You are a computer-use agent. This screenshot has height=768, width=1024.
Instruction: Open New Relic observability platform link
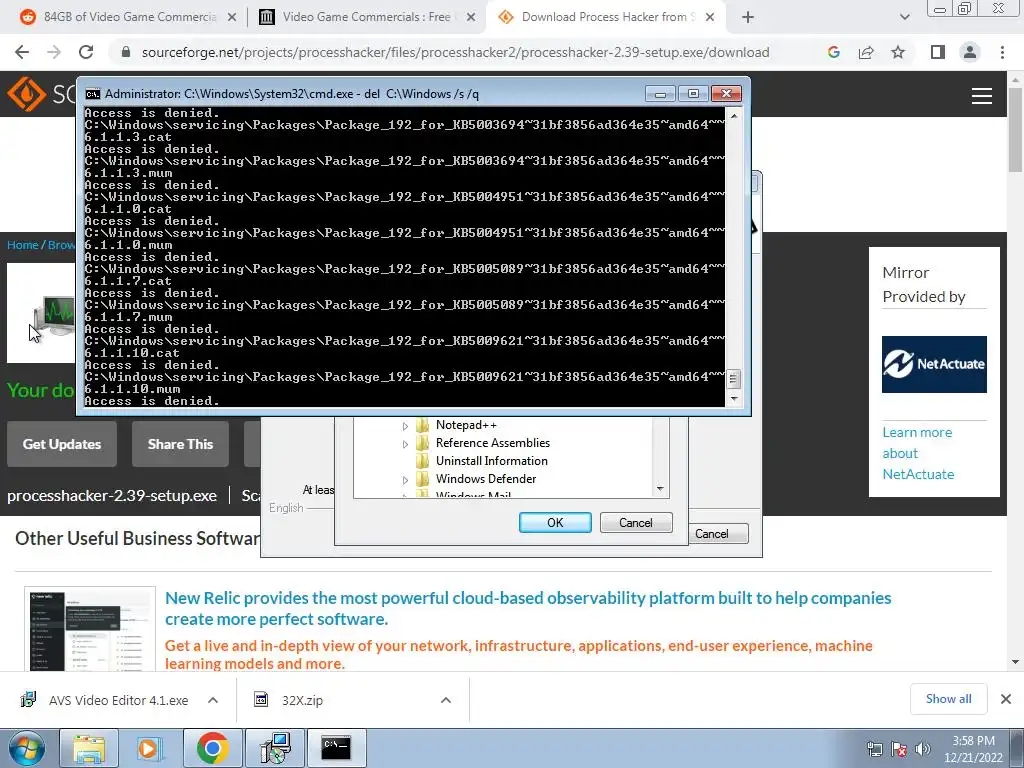[528, 608]
